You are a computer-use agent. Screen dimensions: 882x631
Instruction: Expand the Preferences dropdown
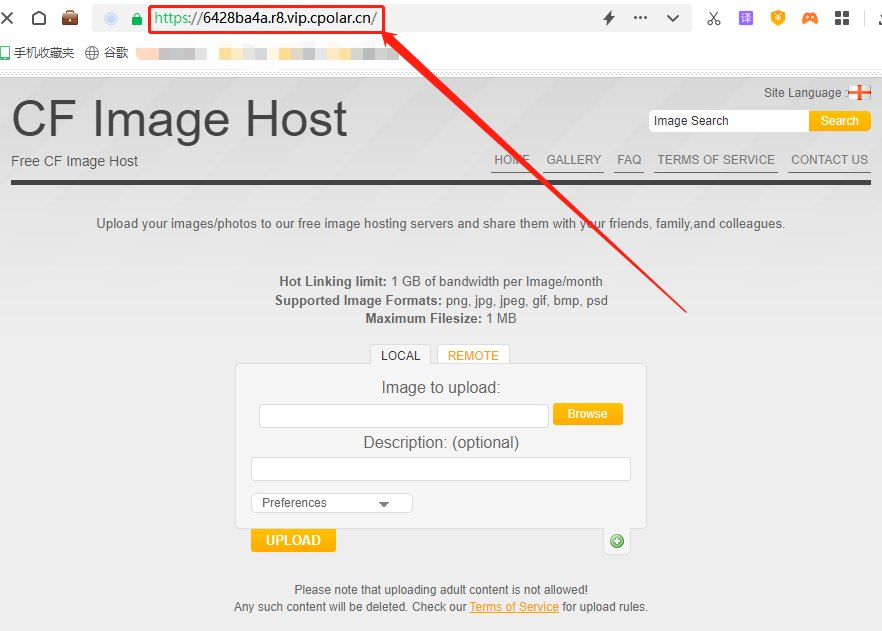[331, 503]
